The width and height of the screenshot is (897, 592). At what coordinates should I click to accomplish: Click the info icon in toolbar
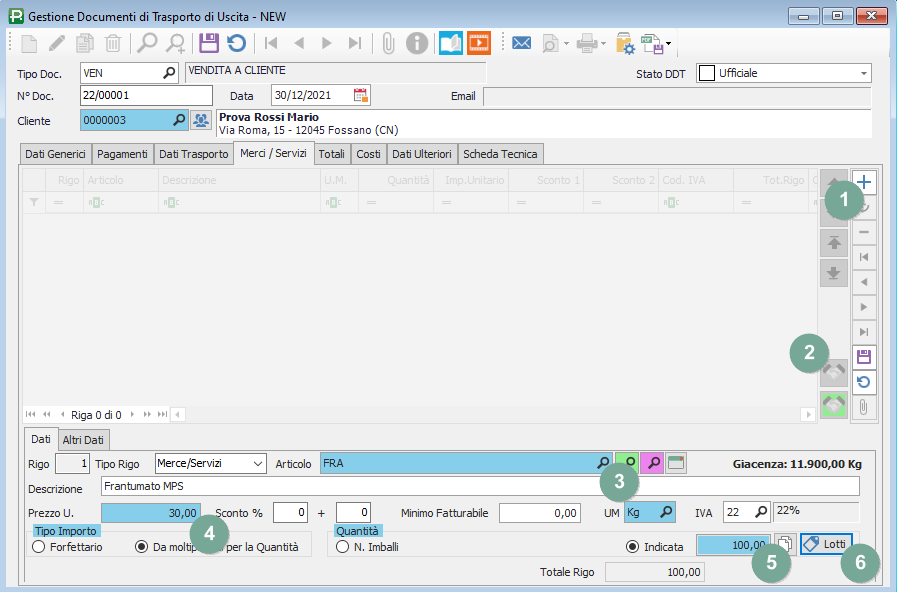pos(417,43)
